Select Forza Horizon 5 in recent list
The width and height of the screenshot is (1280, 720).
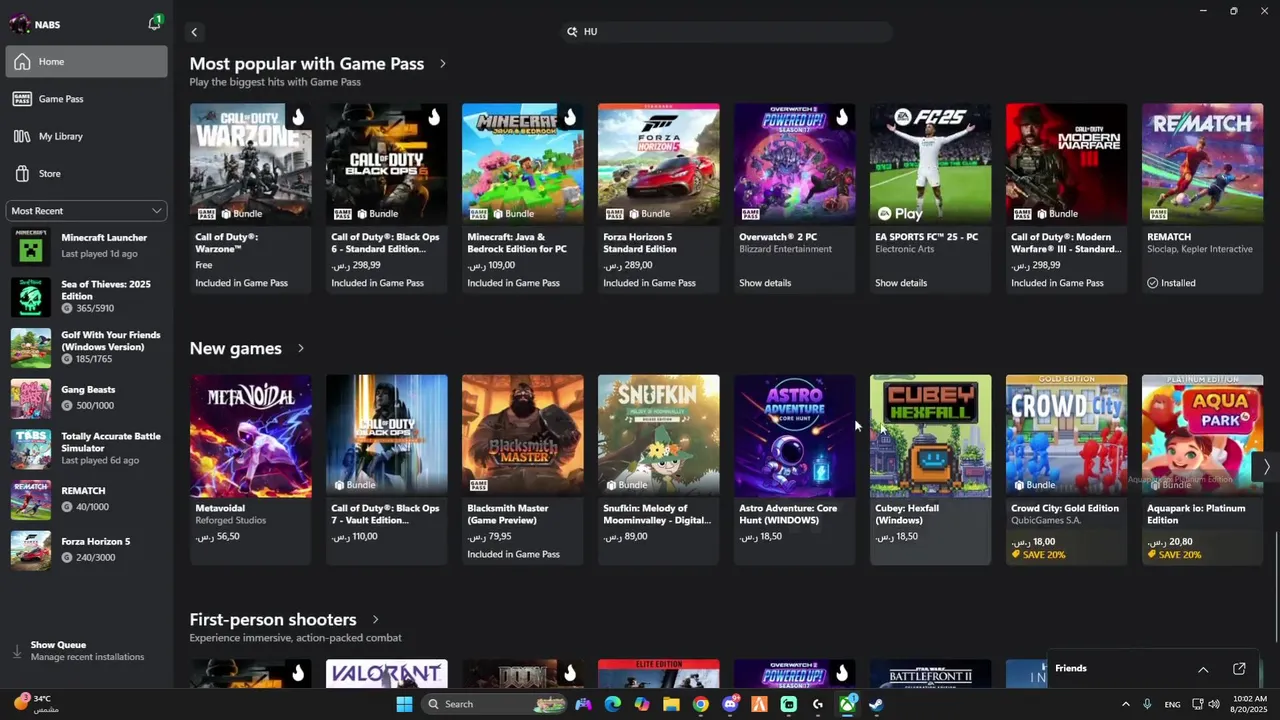tap(87, 550)
